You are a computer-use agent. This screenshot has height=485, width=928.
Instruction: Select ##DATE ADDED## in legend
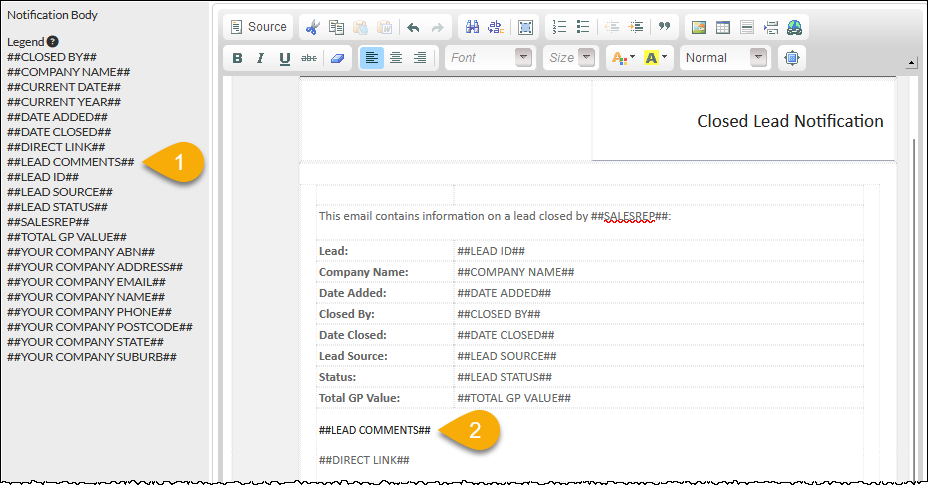57,117
